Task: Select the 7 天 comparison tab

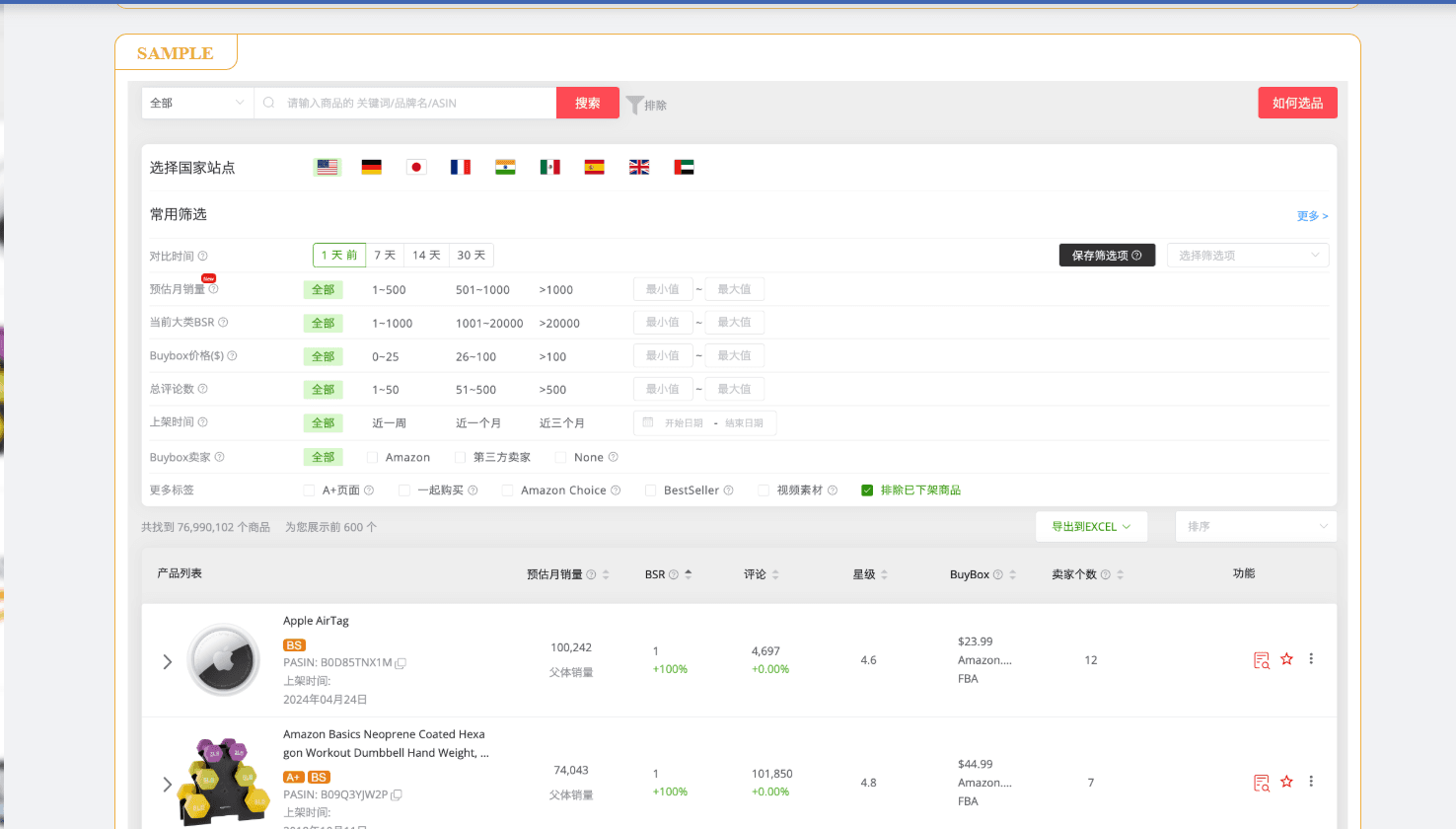Action: [x=385, y=256]
